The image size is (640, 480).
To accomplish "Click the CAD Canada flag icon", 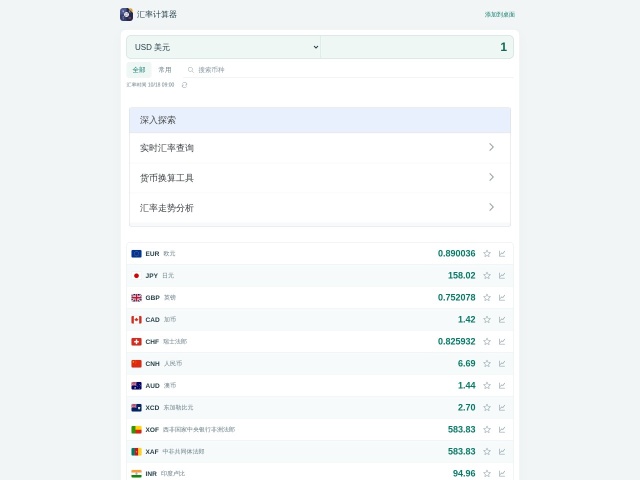I will click(x=136, y=320).
